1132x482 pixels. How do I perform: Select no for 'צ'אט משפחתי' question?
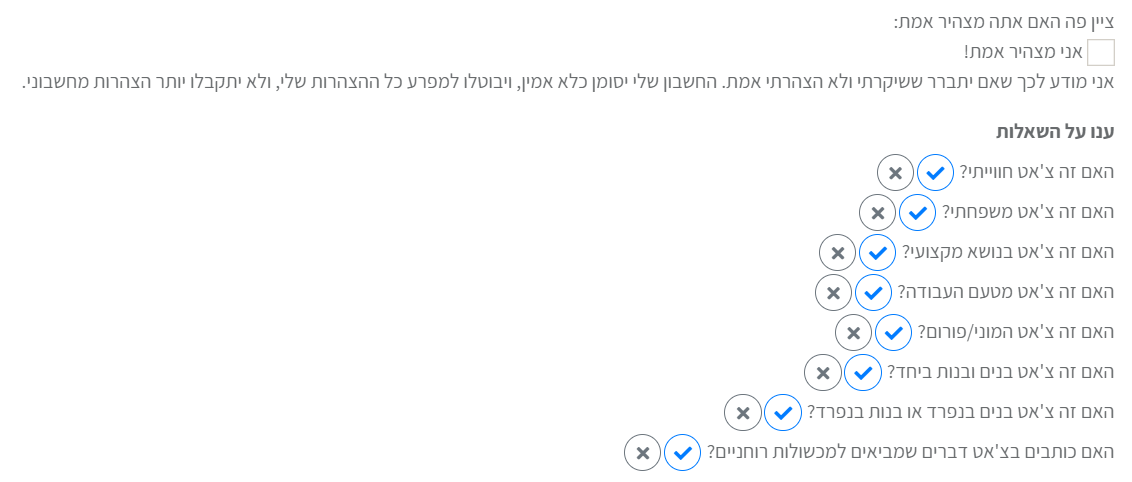pos(877,213)
